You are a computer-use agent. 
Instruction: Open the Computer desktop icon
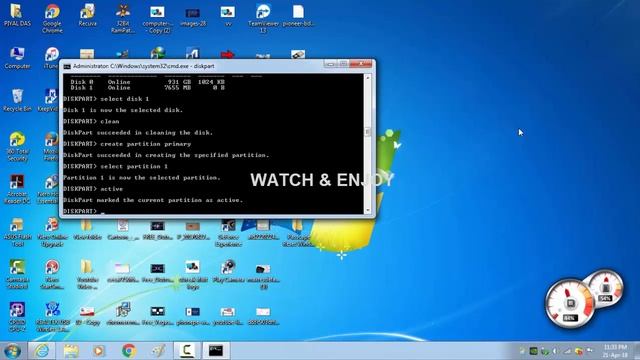(17, 58)
